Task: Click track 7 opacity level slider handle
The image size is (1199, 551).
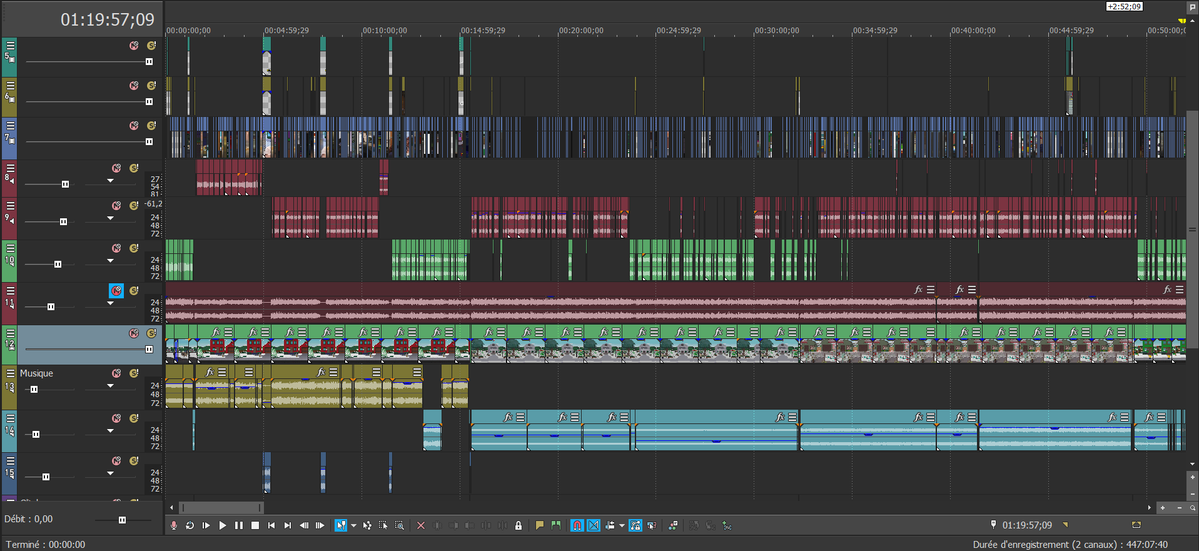Action: pyautogui.click(x=149, y=141)
